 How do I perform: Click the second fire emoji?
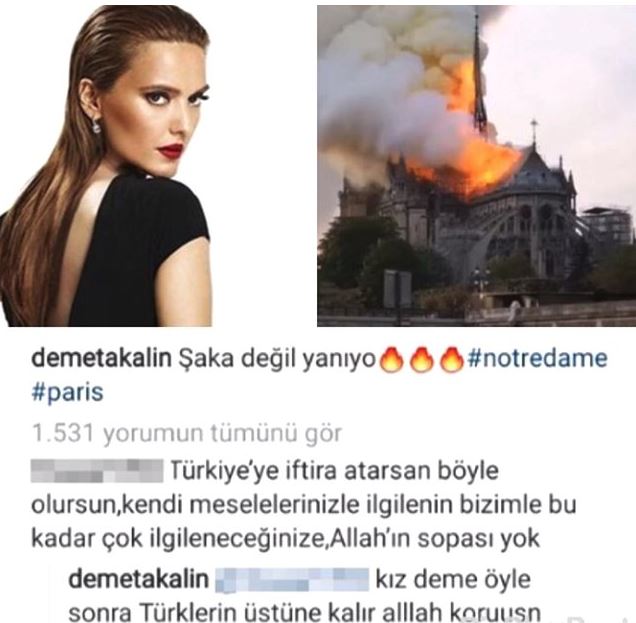[421, 358]
